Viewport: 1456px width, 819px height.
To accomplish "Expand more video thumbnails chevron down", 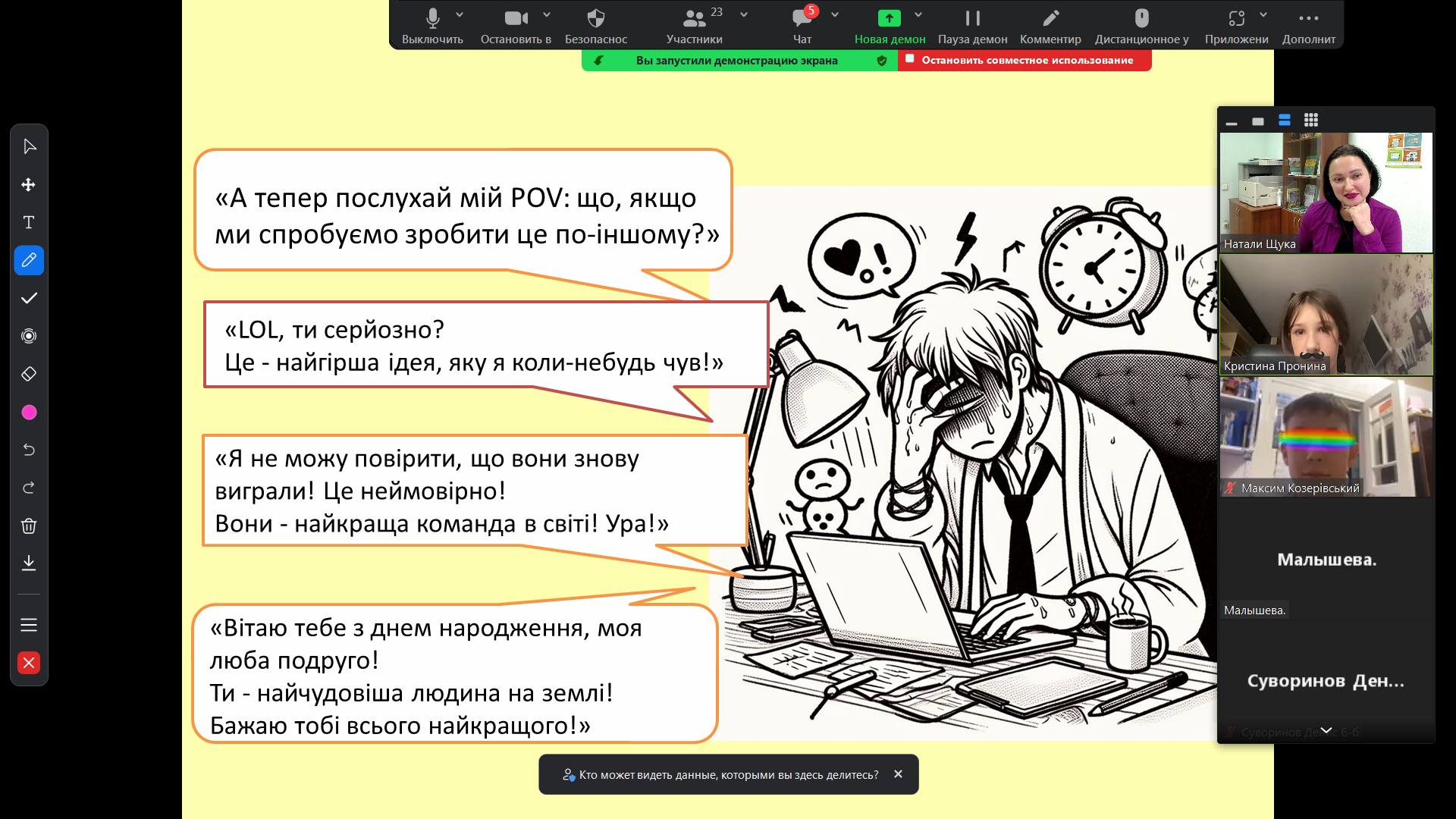I will click(x=1326, y=730).
